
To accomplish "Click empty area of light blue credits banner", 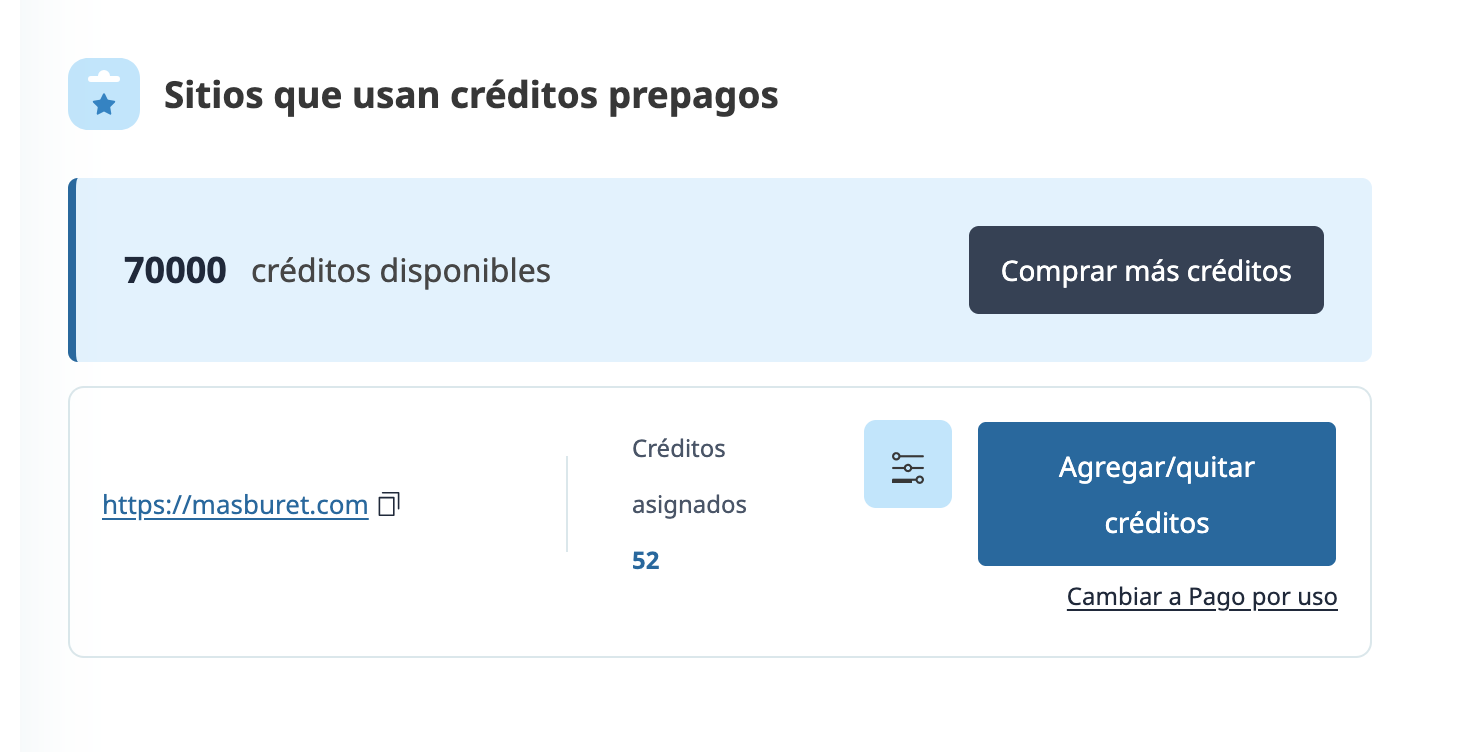I will tap(760, 271).
